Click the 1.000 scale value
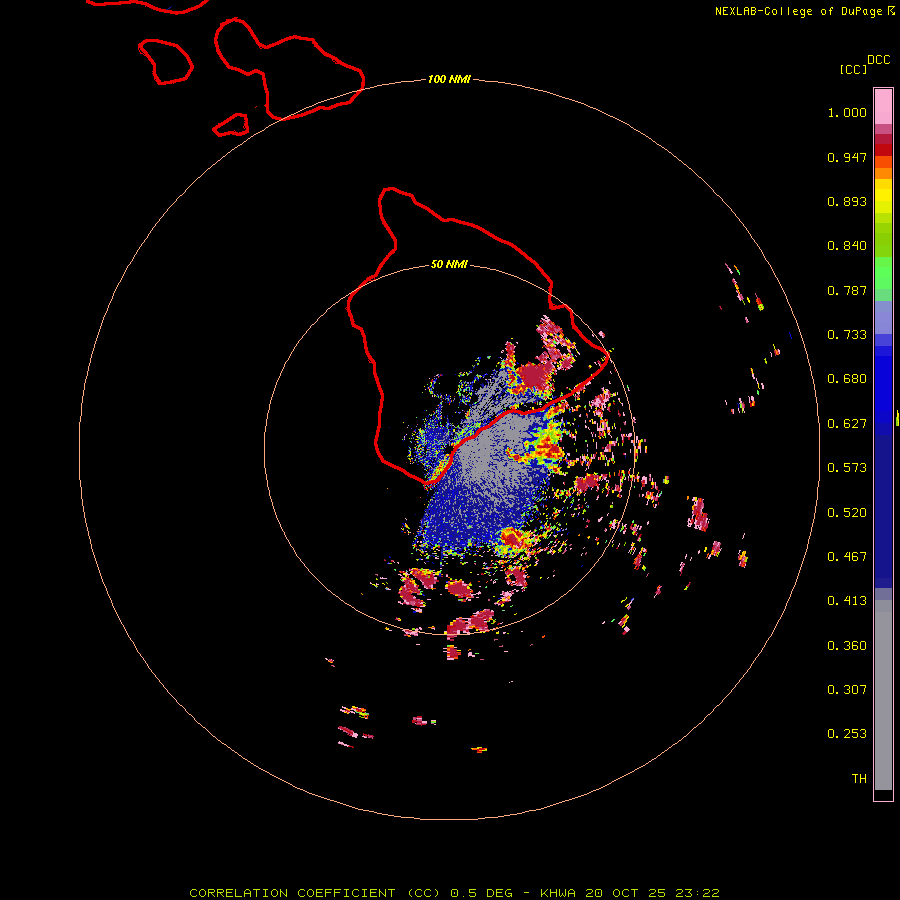Screen dimensions: 900x900 tap(847, 112)
